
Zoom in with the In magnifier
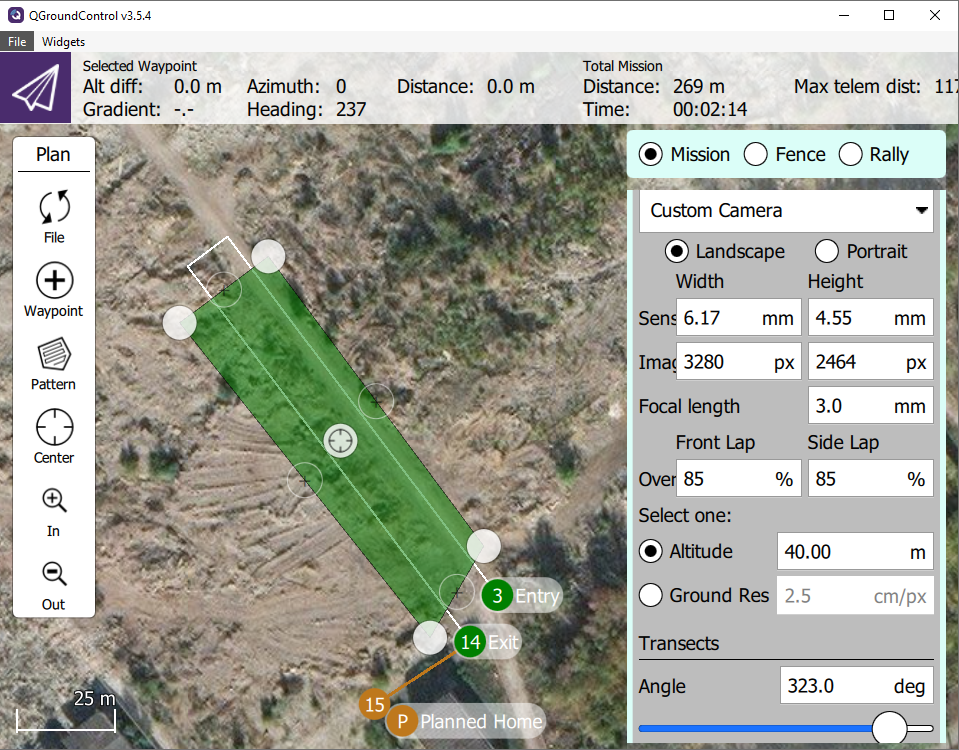[54, 513]
